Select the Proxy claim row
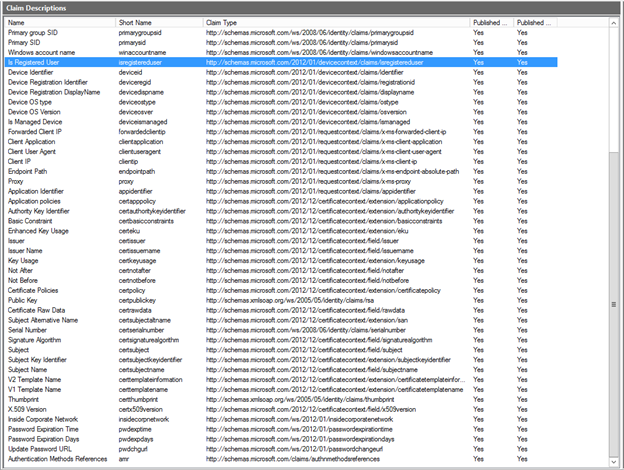This screenshot has height=470, width=624. (281, 181)
